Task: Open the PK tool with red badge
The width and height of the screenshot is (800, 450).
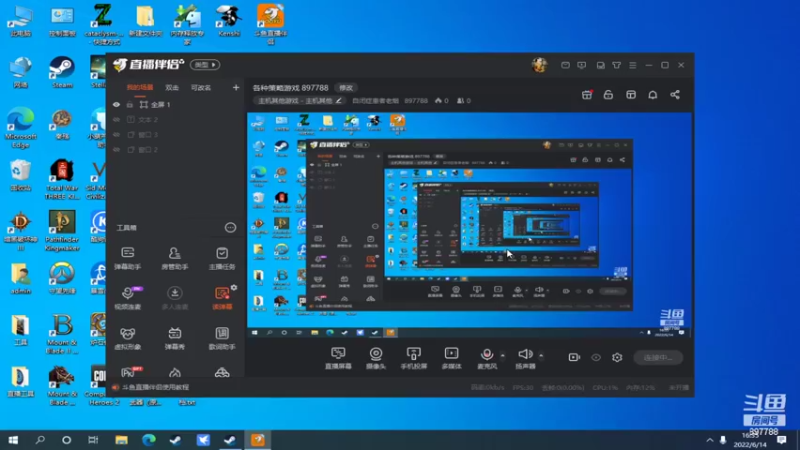Action: coord(130,372)
